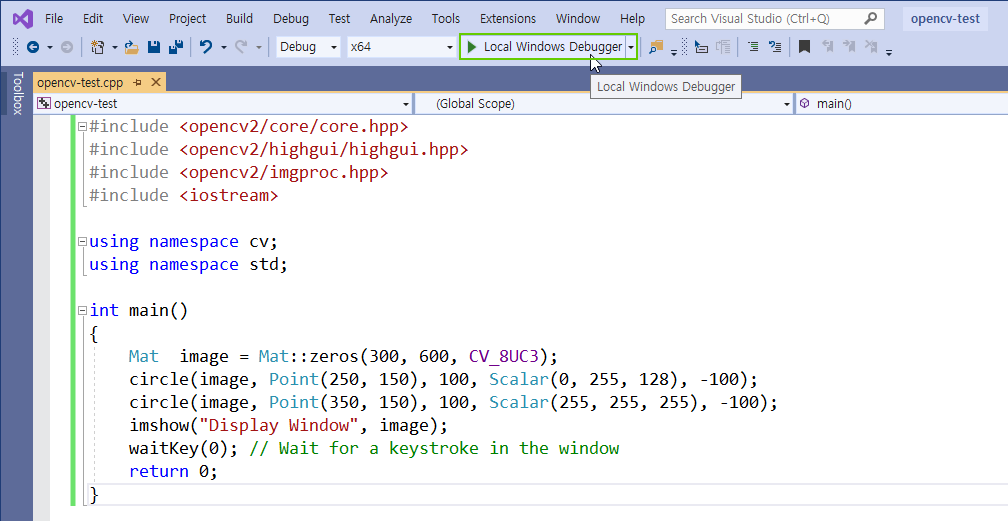1008x521 pixels.
Task: Click the return 0; line
Action: pyautogui.click(x=174, y=471)
